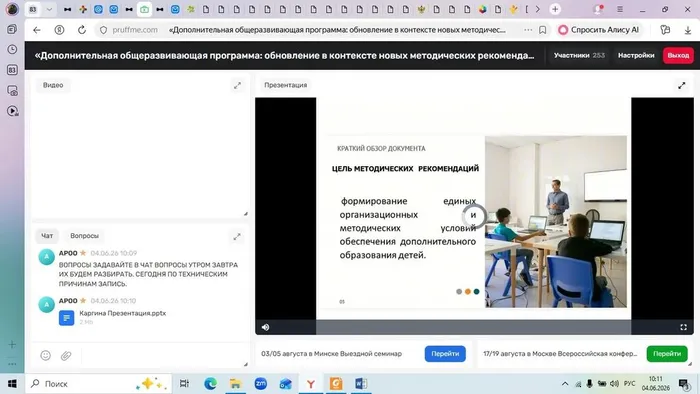Open the volume control in tray
The height and width of the screenshot is (394, 700).
pyautogui.click(x=614, y=384)
